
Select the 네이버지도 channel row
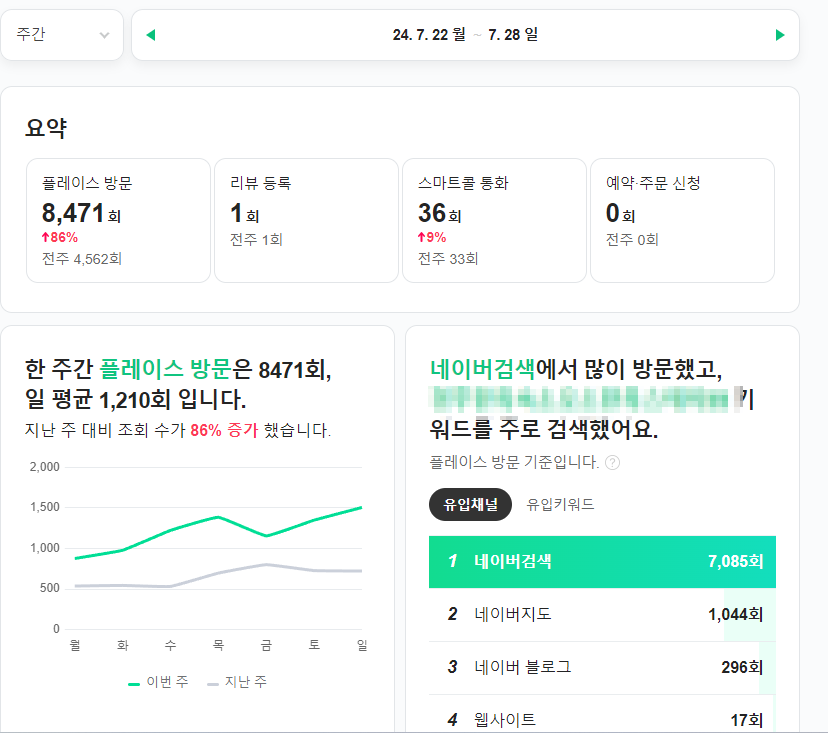603,615
